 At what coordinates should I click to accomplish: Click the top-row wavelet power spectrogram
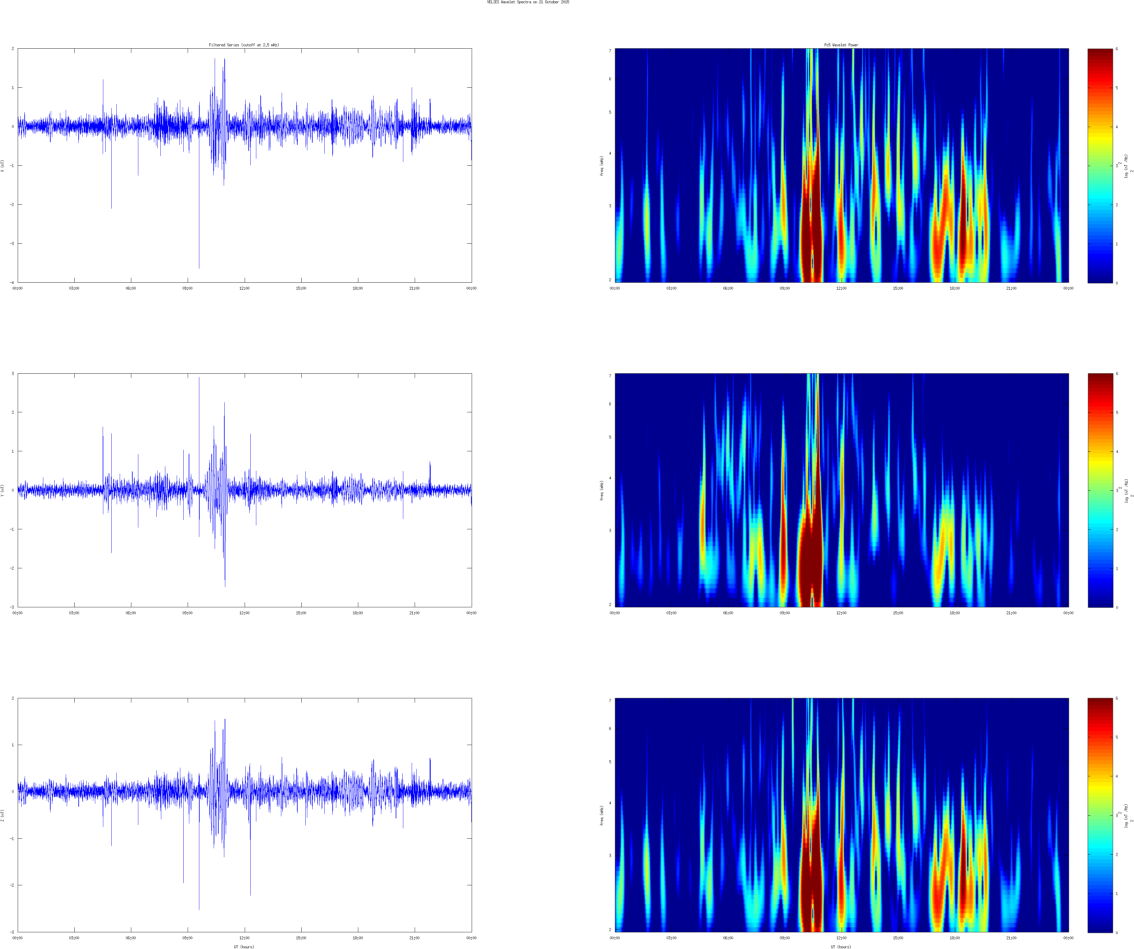point(842,166)
